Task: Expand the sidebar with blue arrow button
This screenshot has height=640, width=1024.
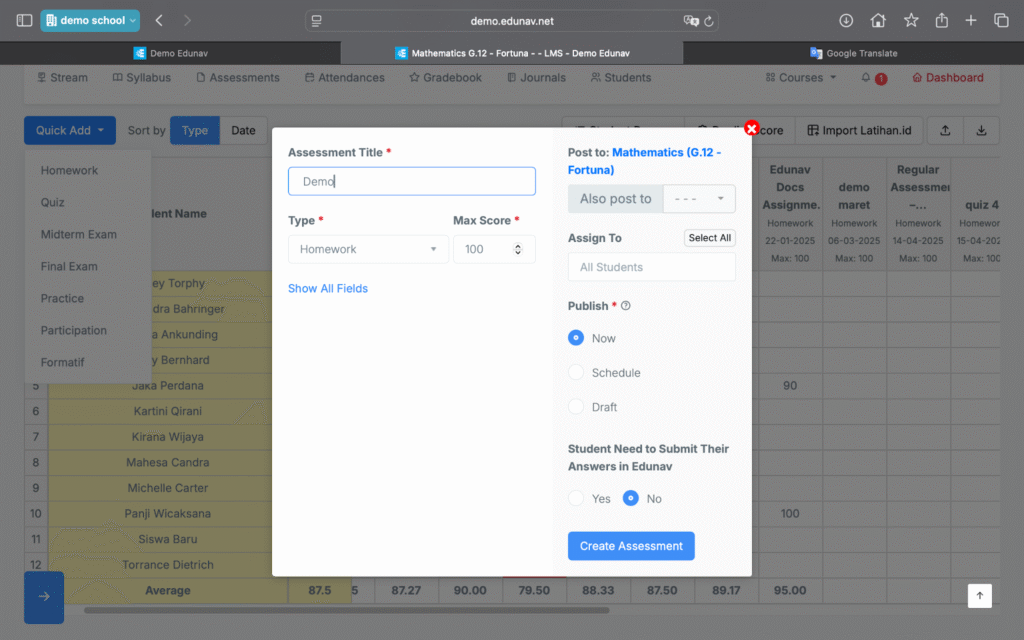Action: pos(44,597)
